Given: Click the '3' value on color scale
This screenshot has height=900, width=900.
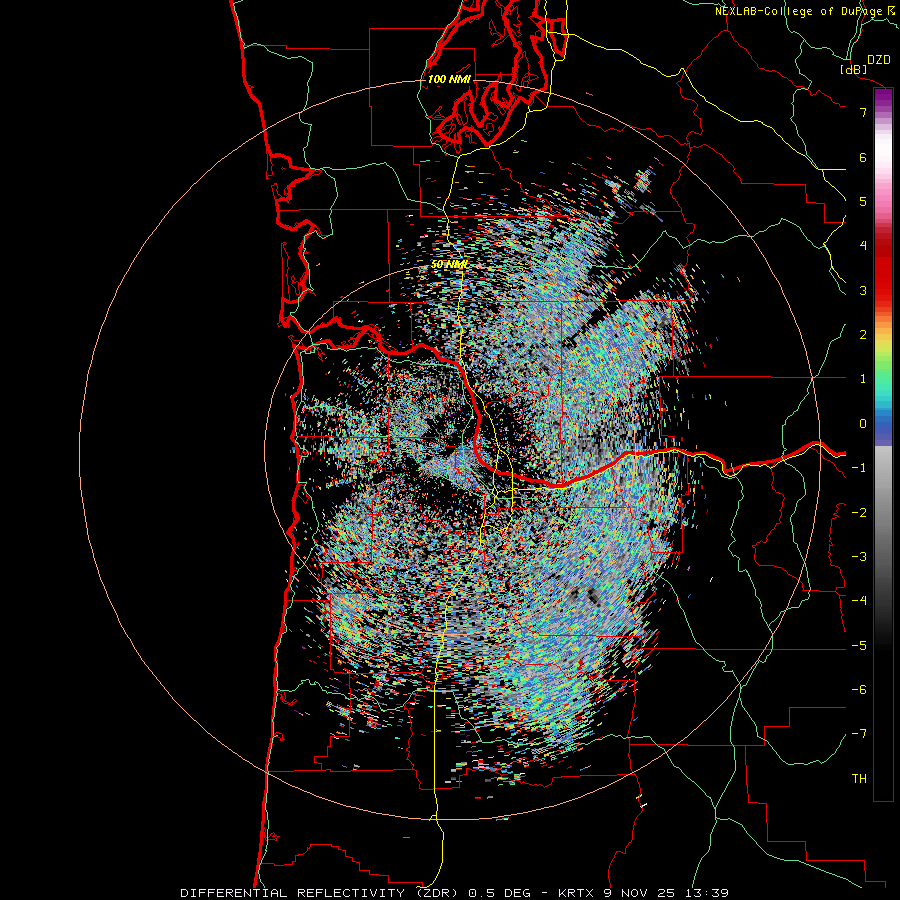Looking at the screenshot, I should click(863, 290).
